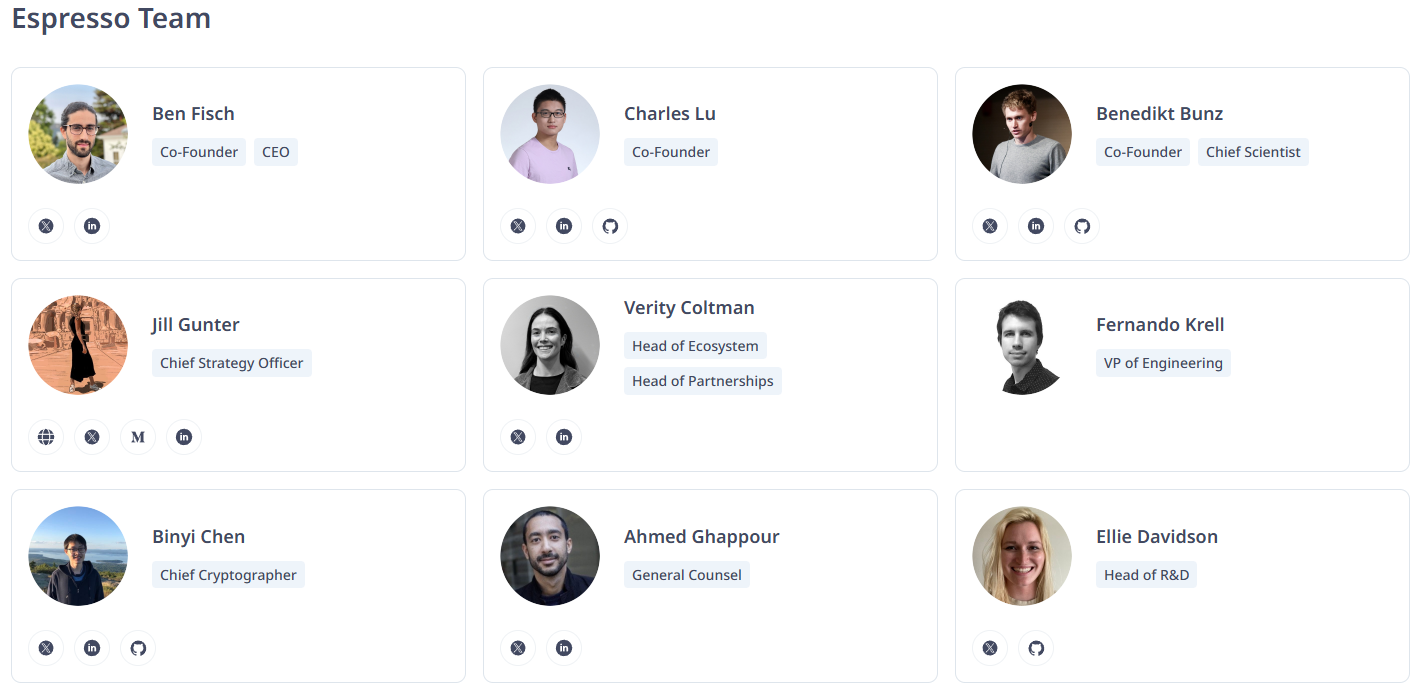The height and width of the screenshot is (689, 1413).
Task: Open Charles Lu's LinkedIn icon
Action: coord(564,226)
